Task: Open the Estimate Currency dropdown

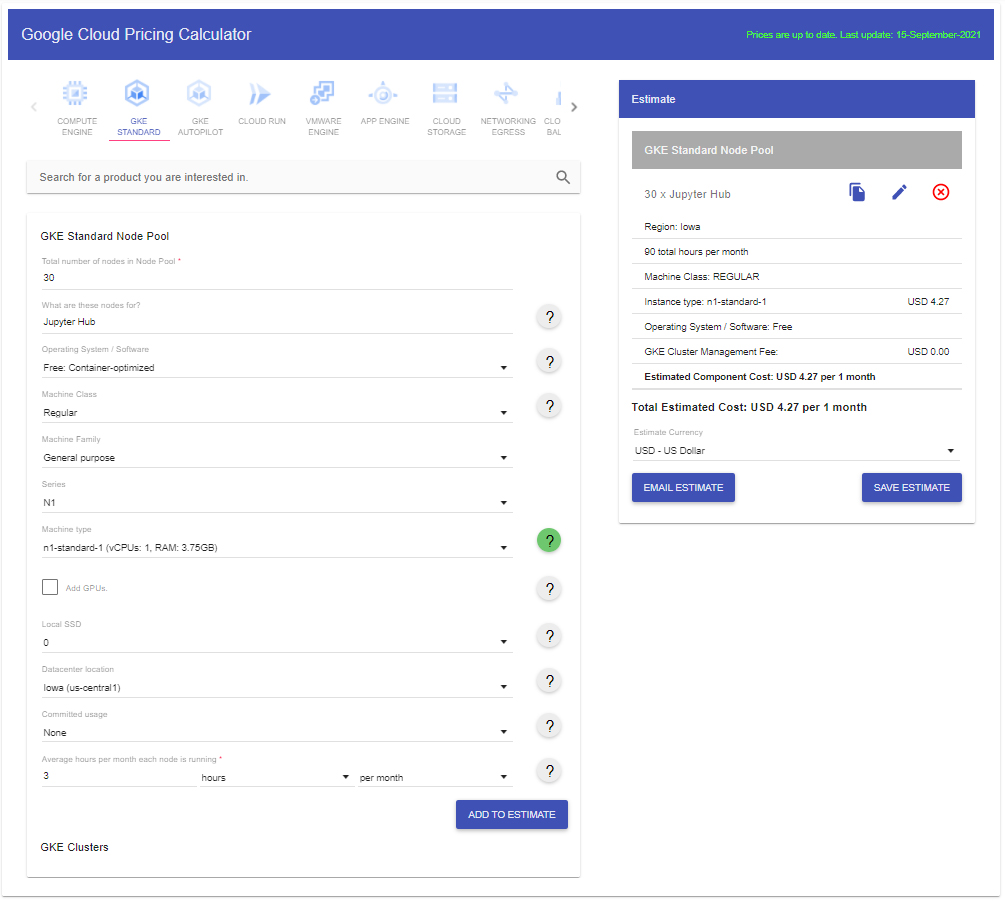Action: click(795, 450)
